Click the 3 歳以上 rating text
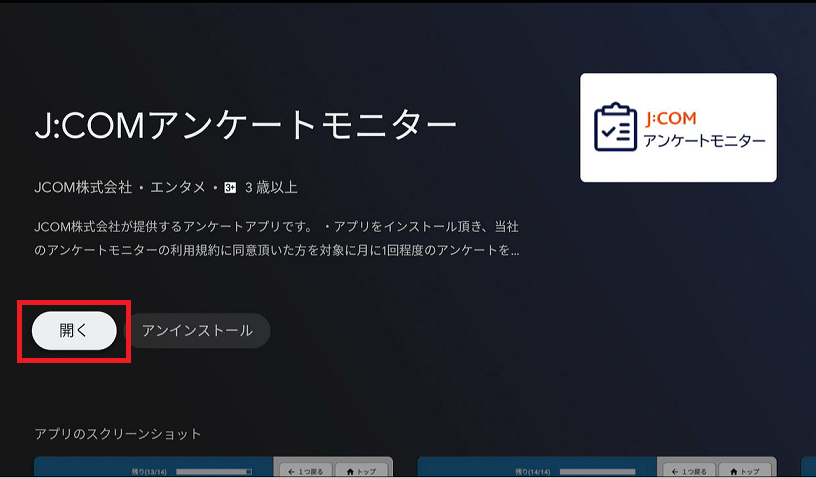 click(271, 187)
